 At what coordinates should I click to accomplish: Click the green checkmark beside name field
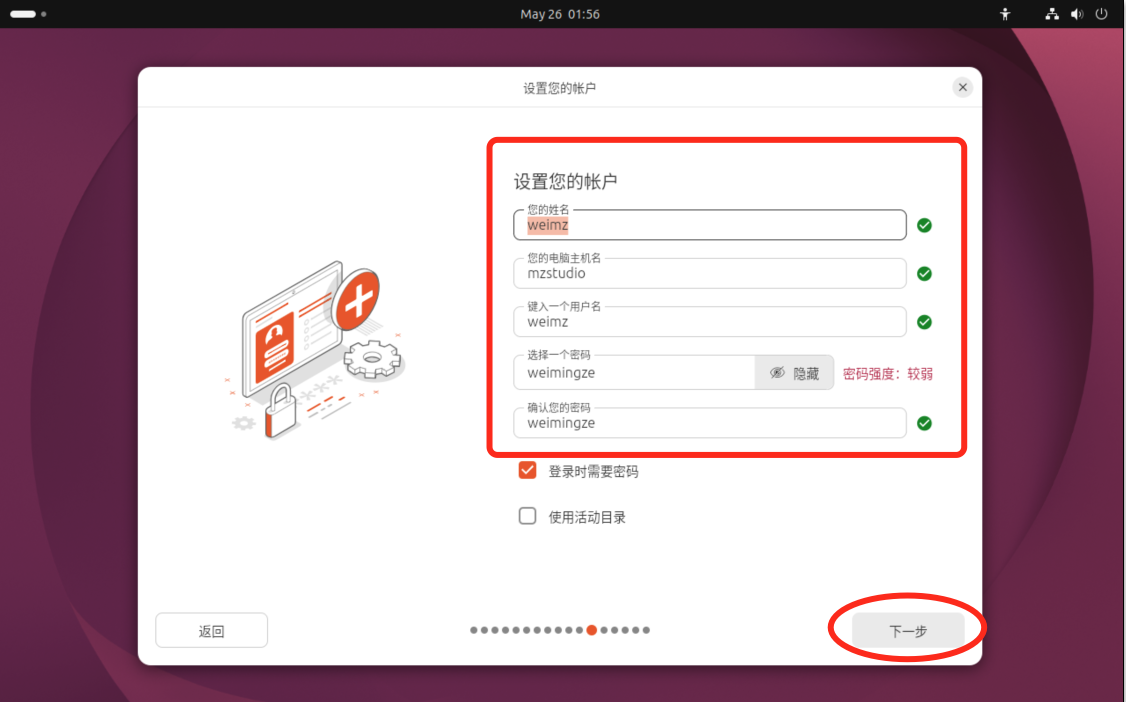click(924, 225)
